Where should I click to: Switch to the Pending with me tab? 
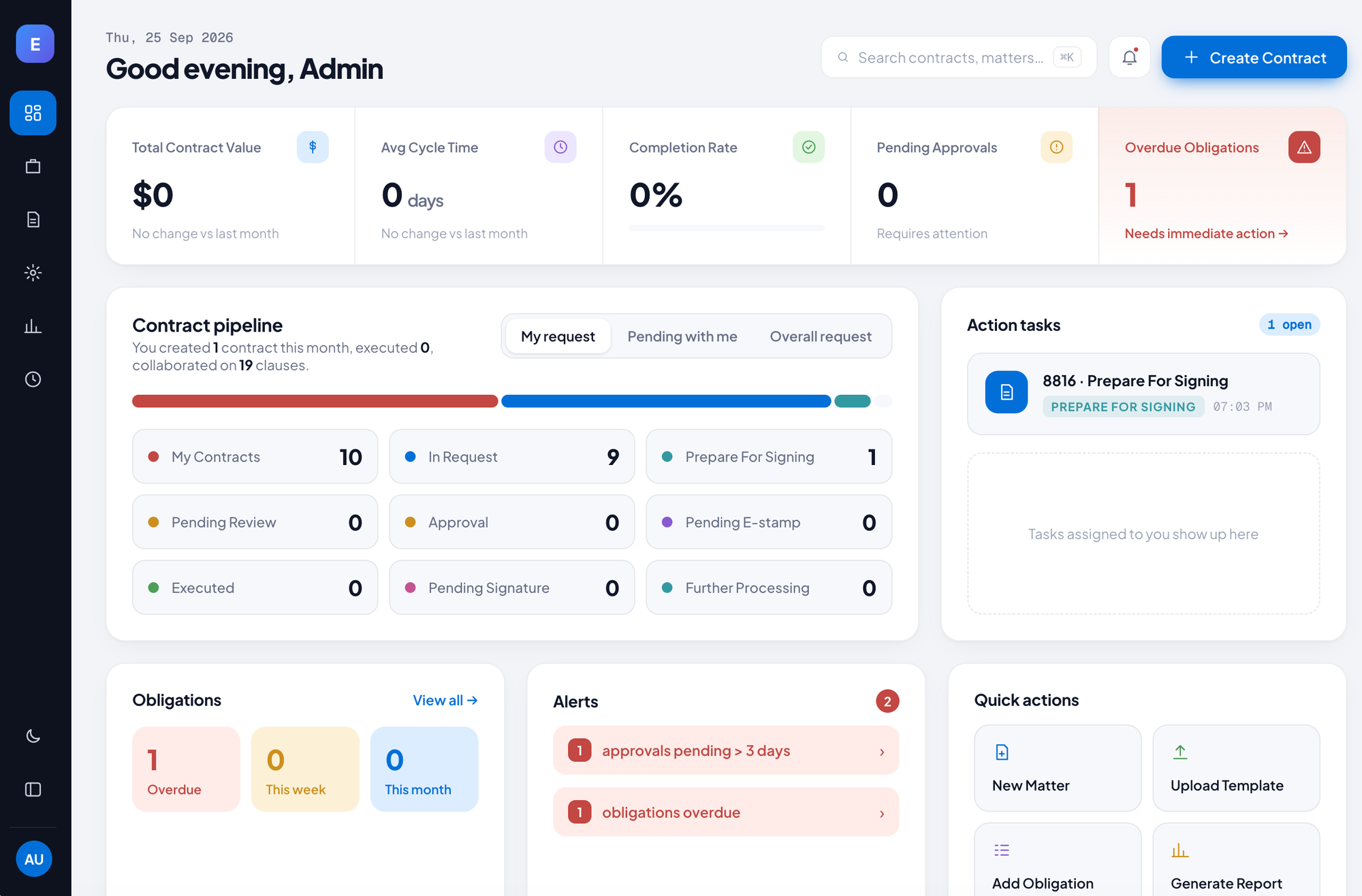point(682,336)
